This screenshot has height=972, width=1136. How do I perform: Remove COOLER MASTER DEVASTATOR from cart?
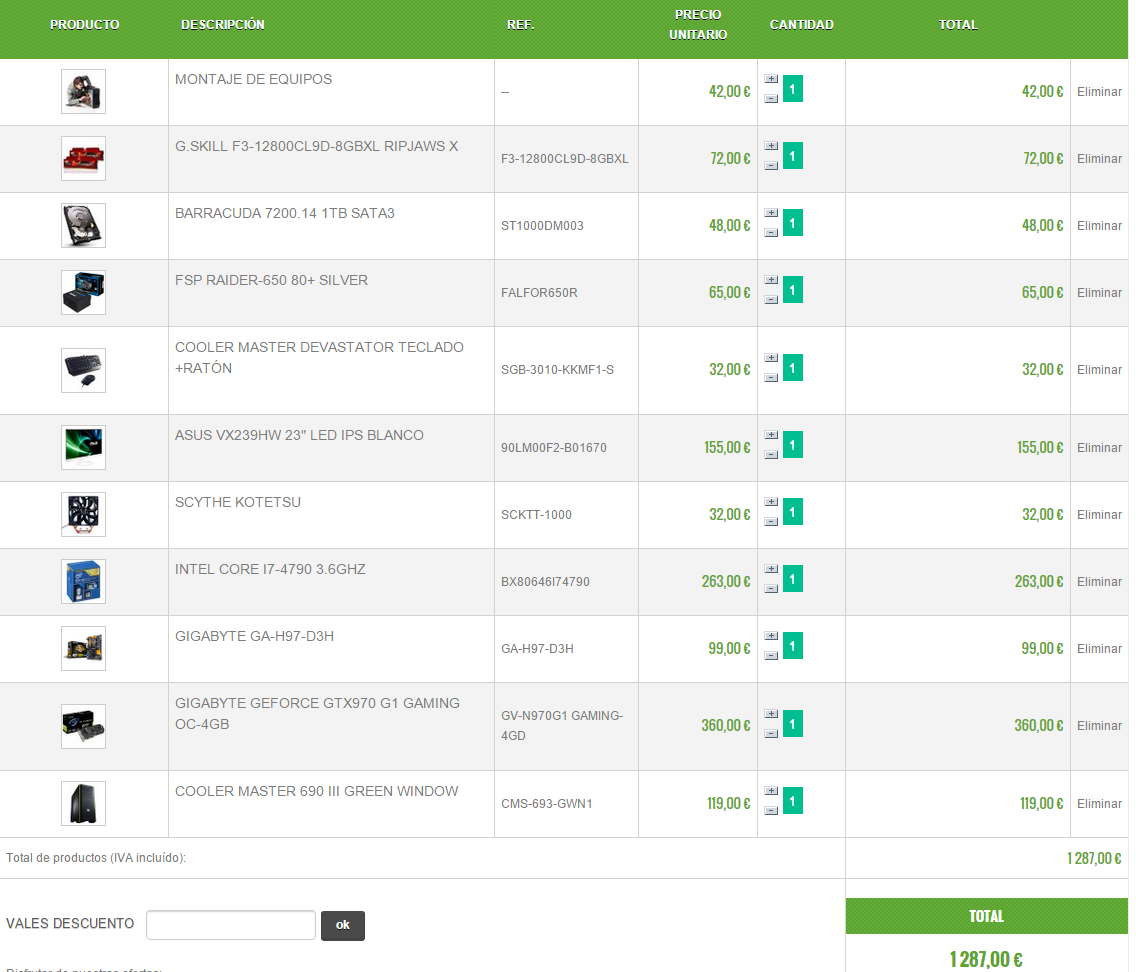[x=1099, y=369]
